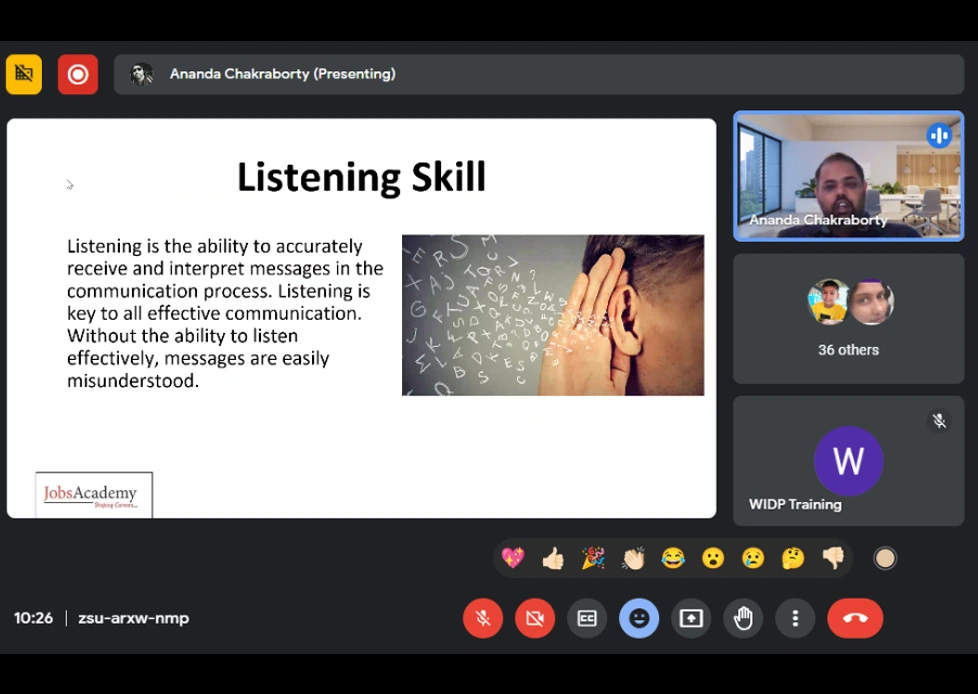Viewport: 978px width, 694px height.
Task: Raise your hand
Action: pyautogui.click(x=743, y=618)
